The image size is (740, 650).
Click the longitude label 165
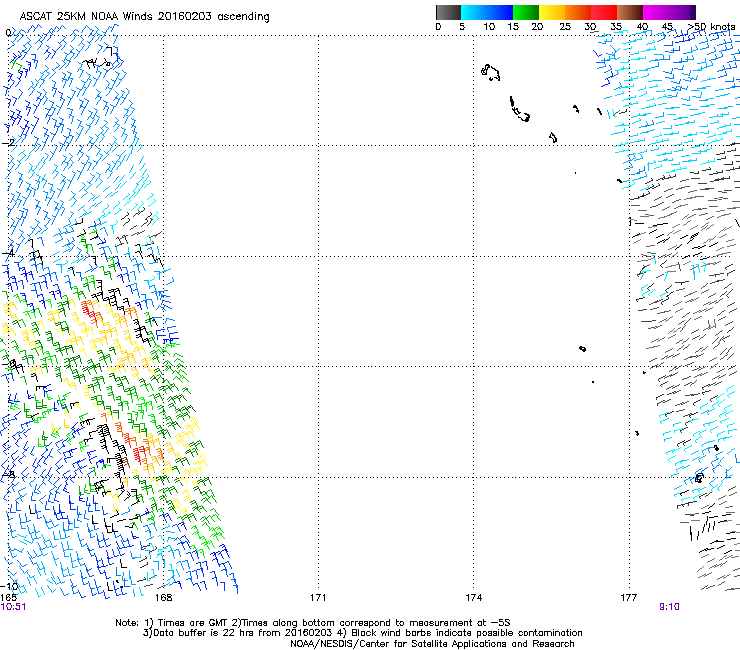click(x=8, y=598)
